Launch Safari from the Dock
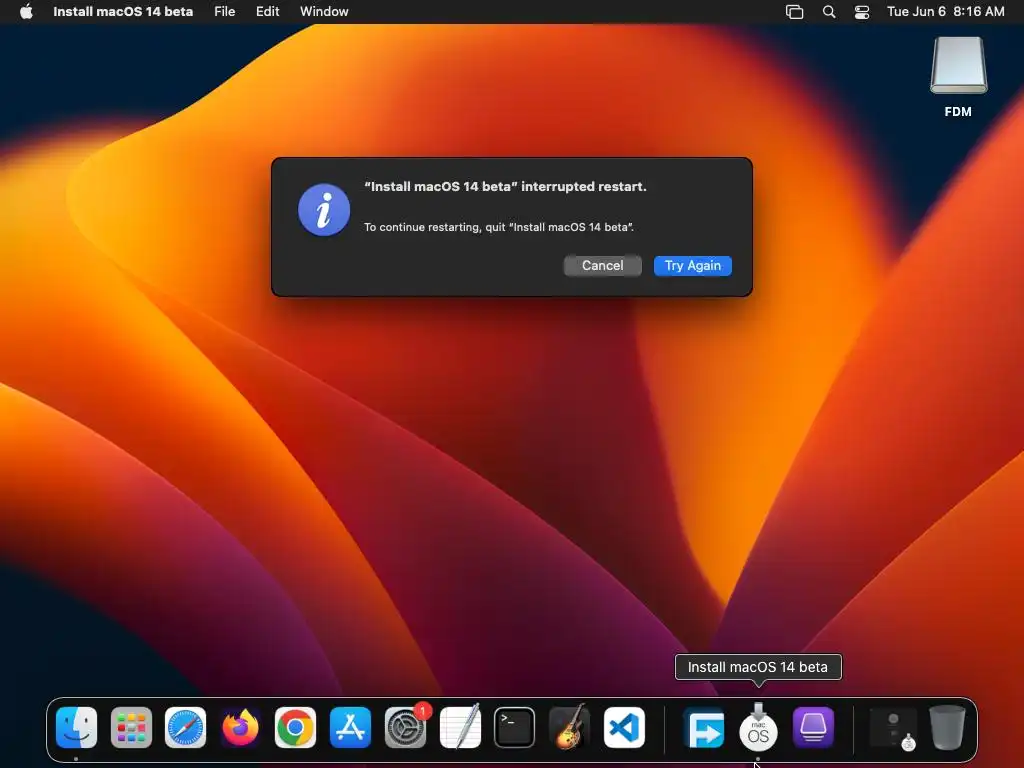The image size is (1024, 768). click(x=185, y=728)
